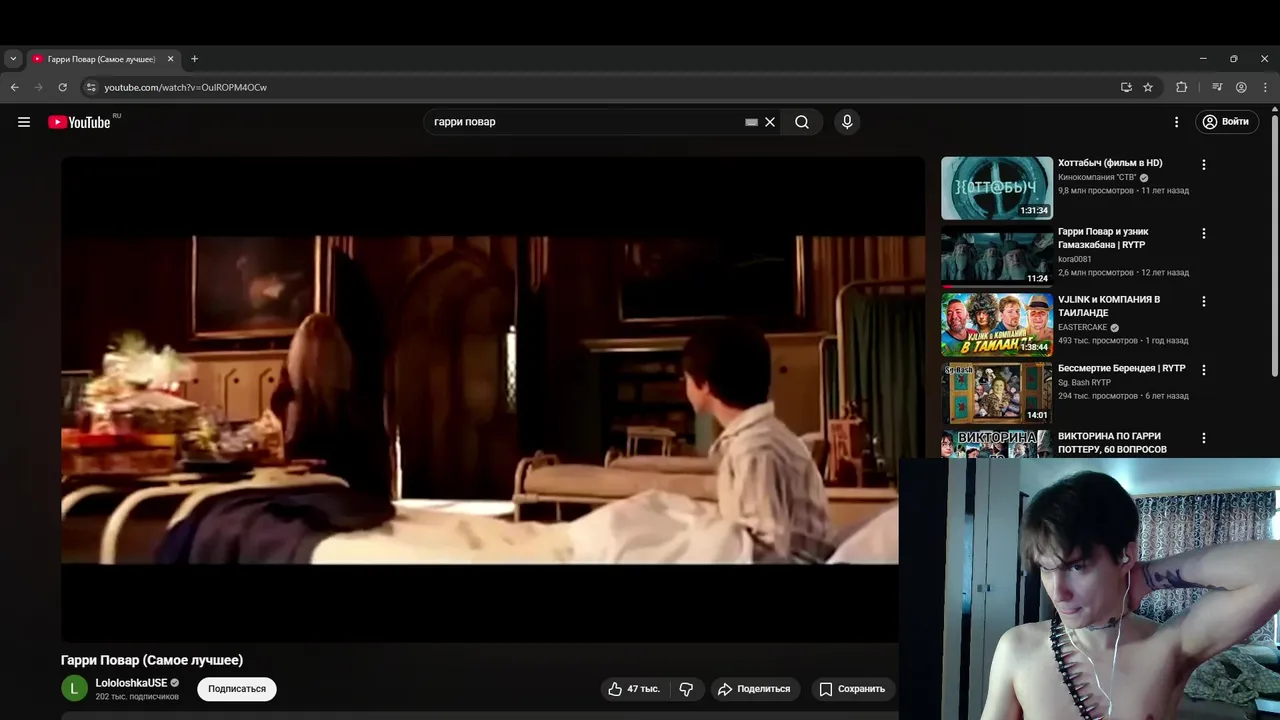1280x720 pixels.
Task: Open the Хоттабыч (фильм в HD) title
Action: tap(1110, 163)
